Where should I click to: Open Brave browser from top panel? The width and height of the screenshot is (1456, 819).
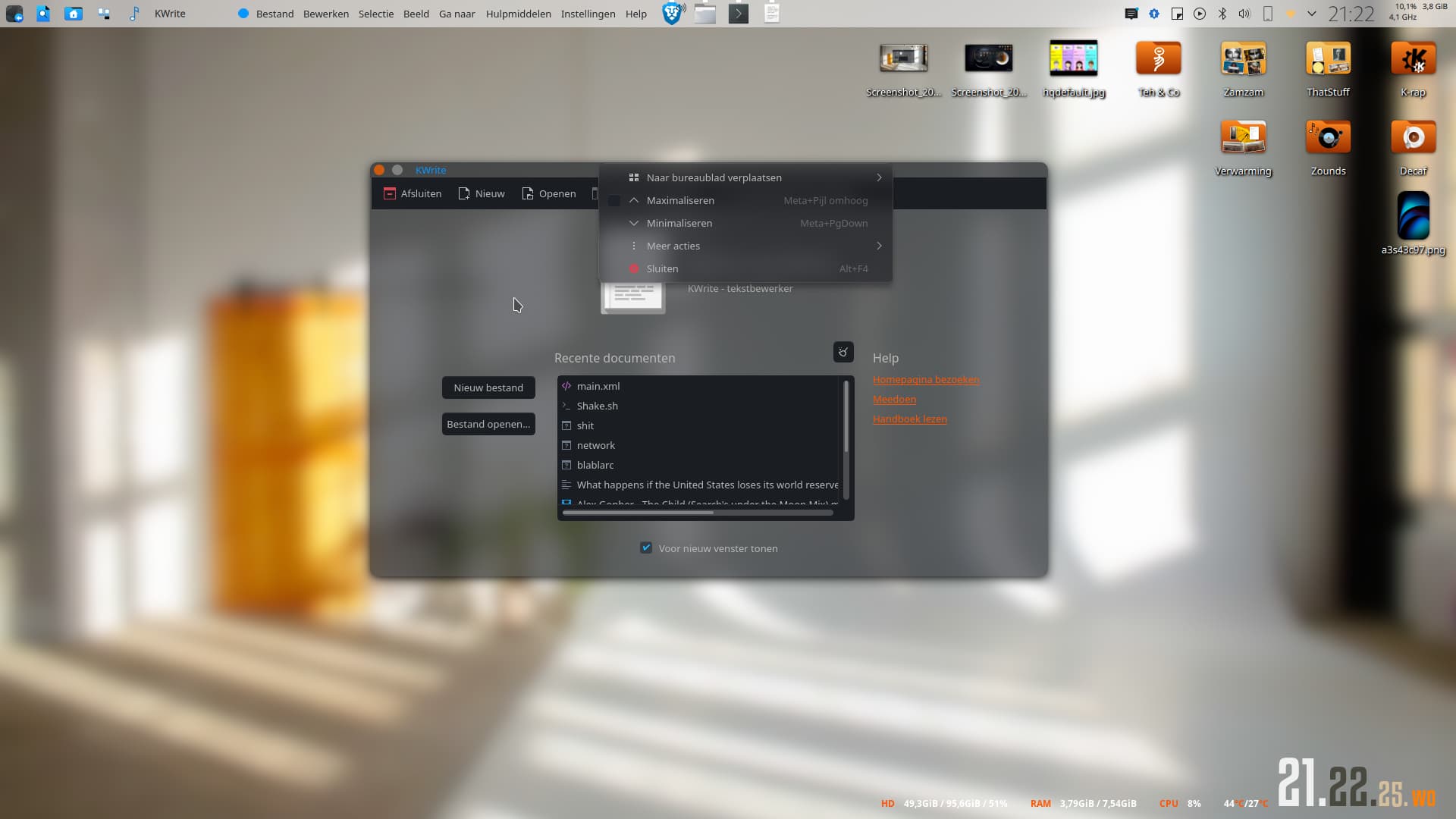[672, 13]
